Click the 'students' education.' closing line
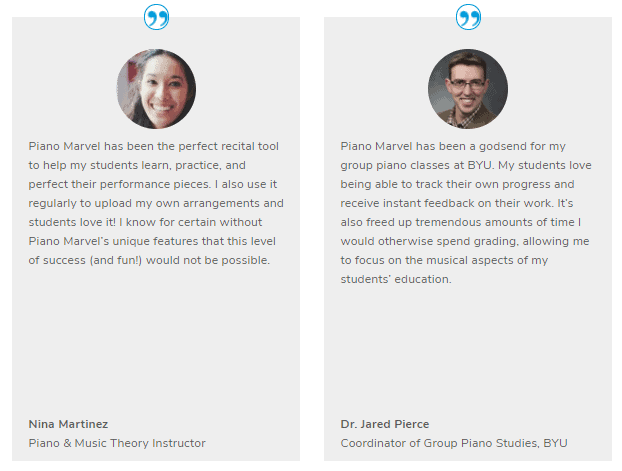 (396, 279)
